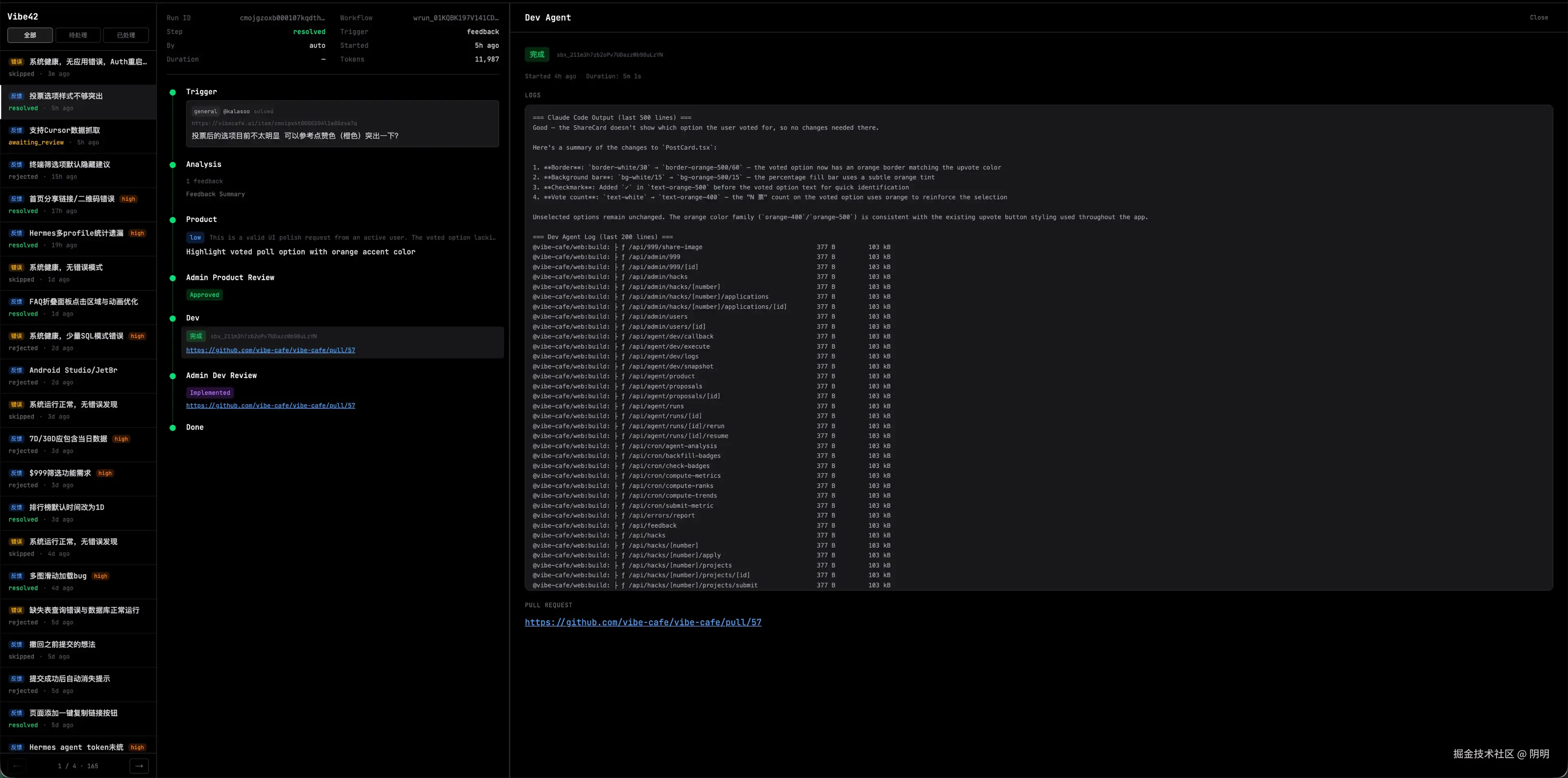This screenshot has width=1568, height=778.
Task: Open the 支持Cursor数据抓取 run item
Action: [65, 130]
